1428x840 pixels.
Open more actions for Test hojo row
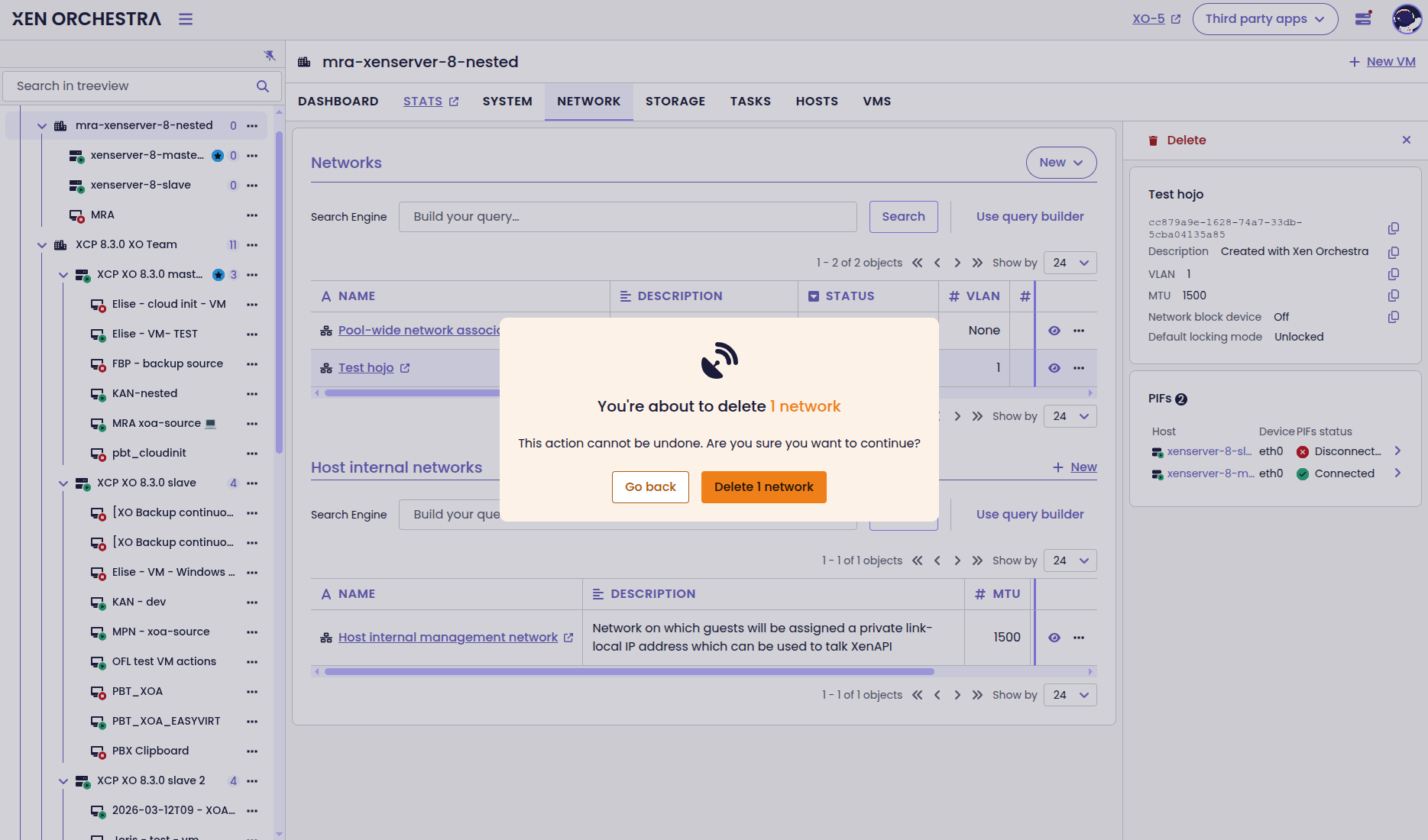point(1079,368)
